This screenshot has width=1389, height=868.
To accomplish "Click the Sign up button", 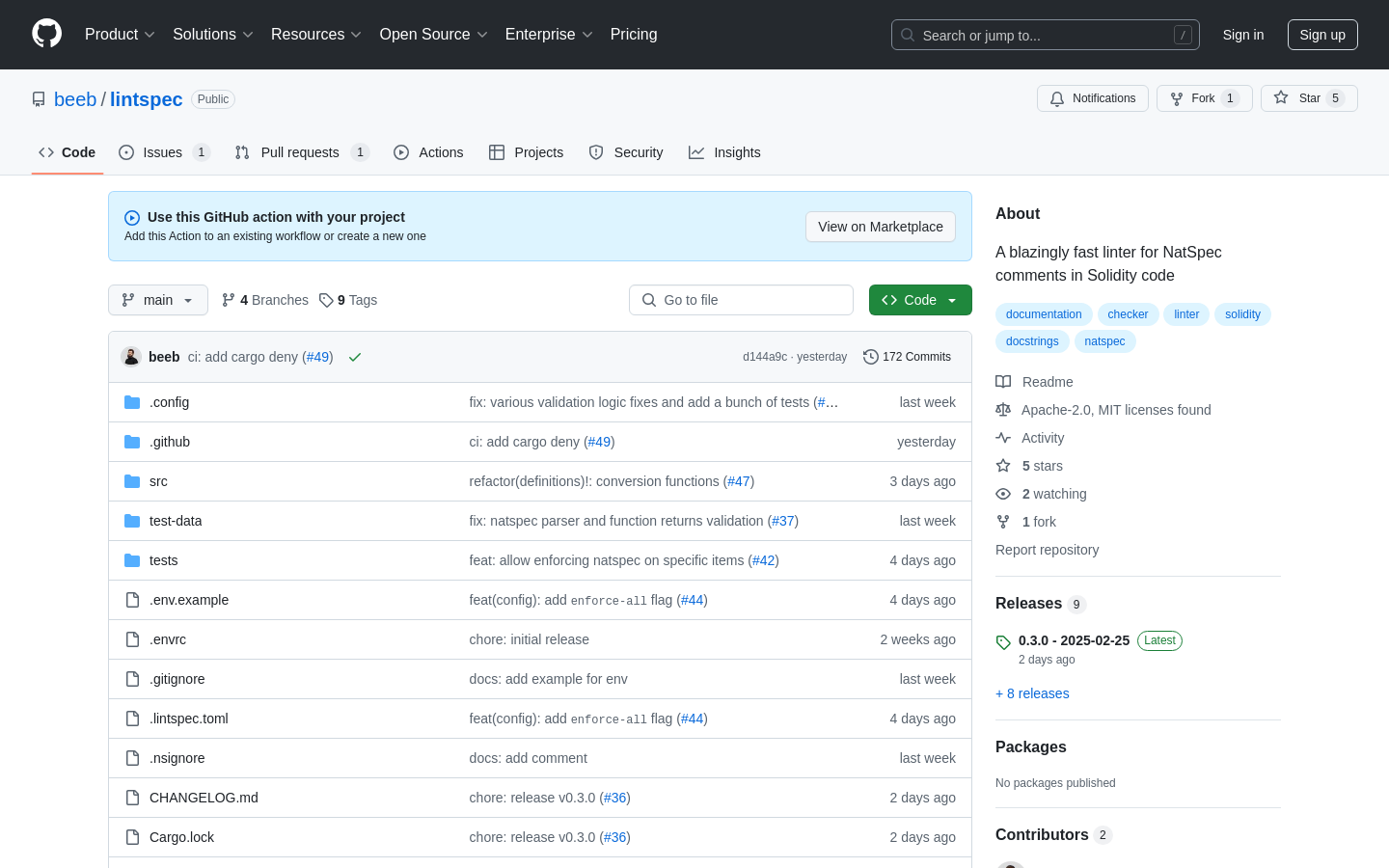I will 1322,35.
